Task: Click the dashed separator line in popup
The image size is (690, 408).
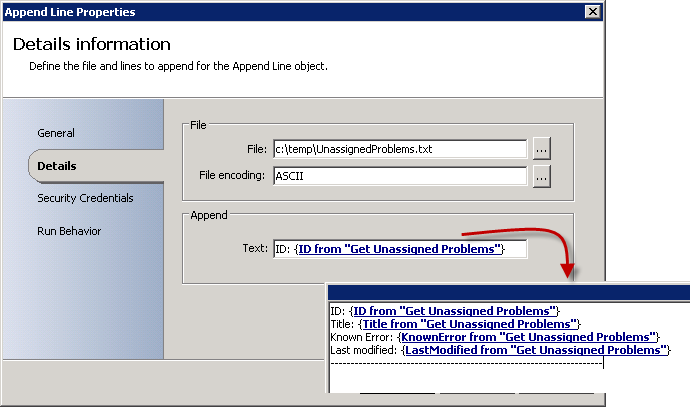Action: [x=465, y=363]
